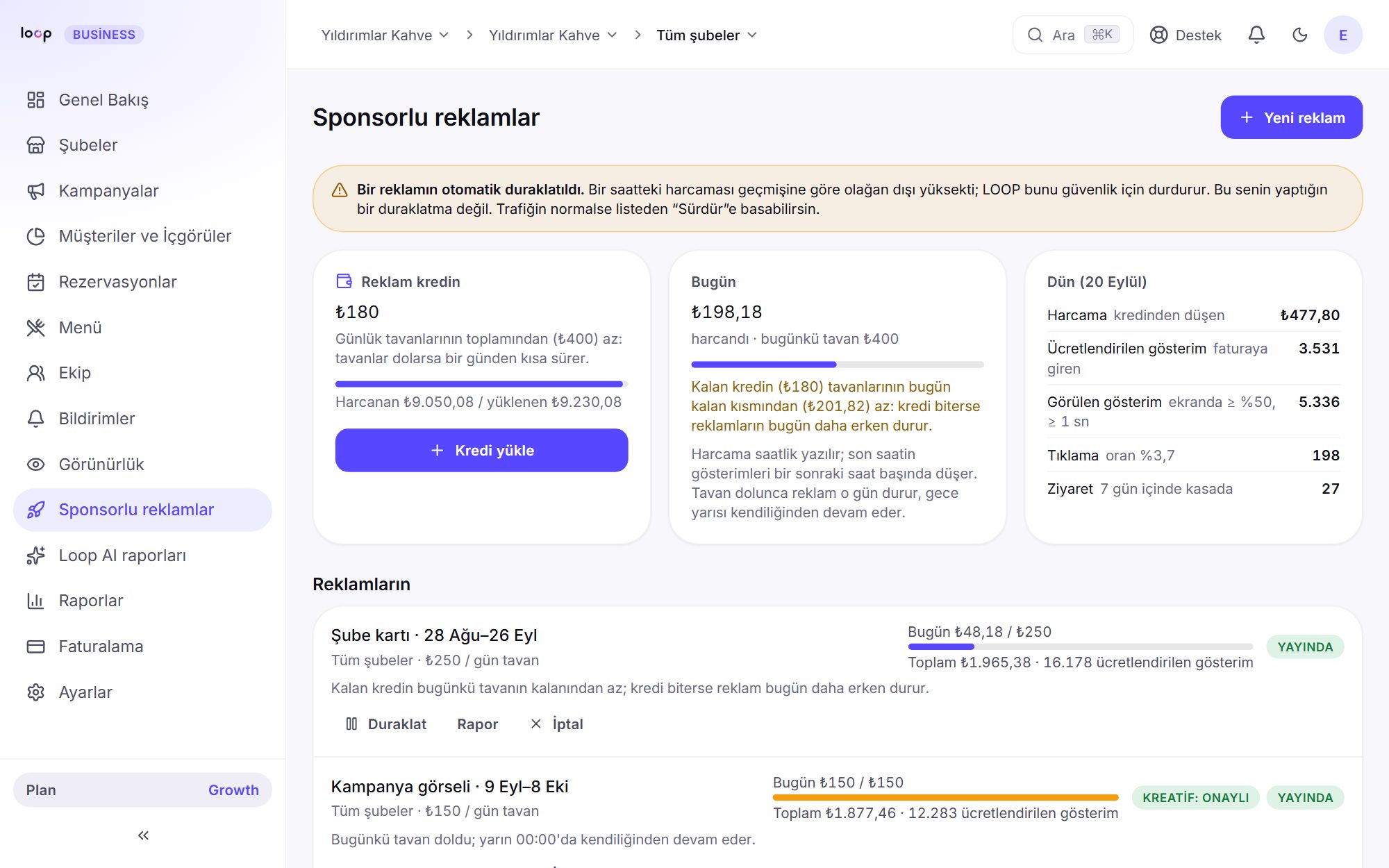Select Görünürlük eye icon
1389x868 pixels.
(35, 465)
